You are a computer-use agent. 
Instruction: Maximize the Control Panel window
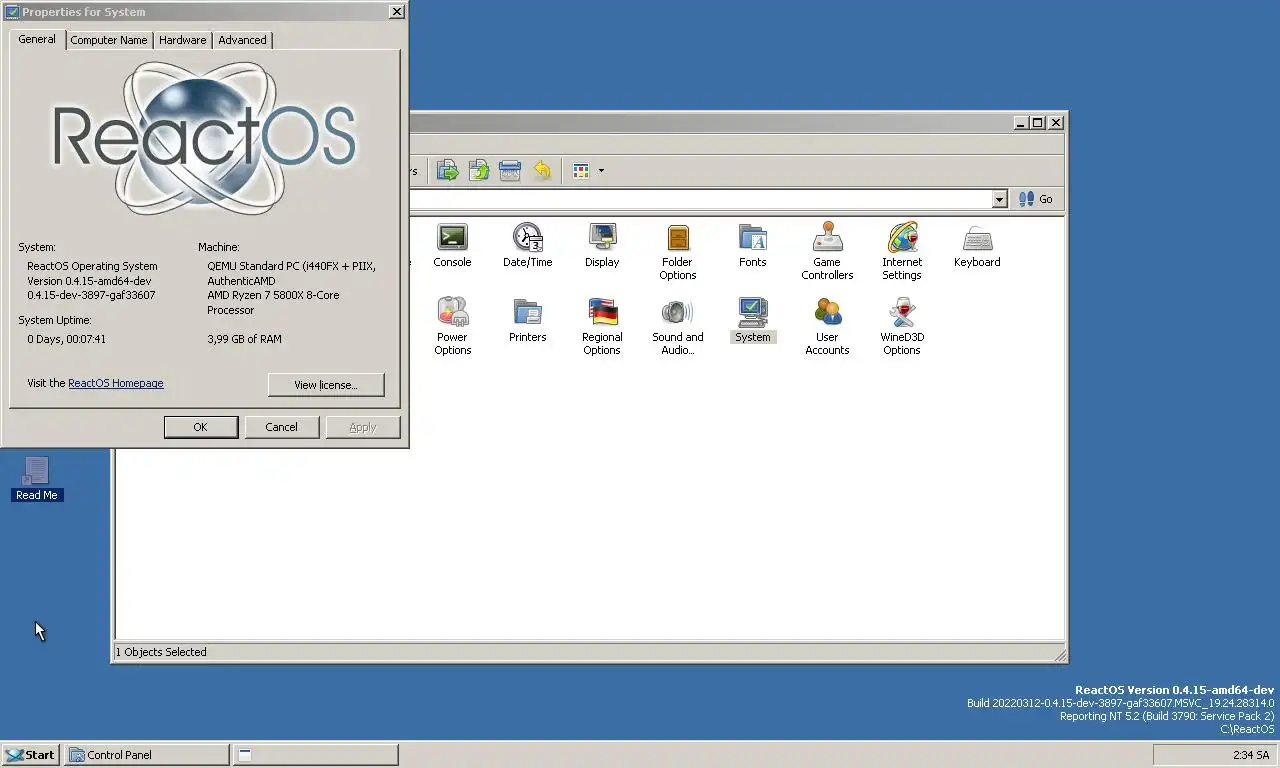1037,122
